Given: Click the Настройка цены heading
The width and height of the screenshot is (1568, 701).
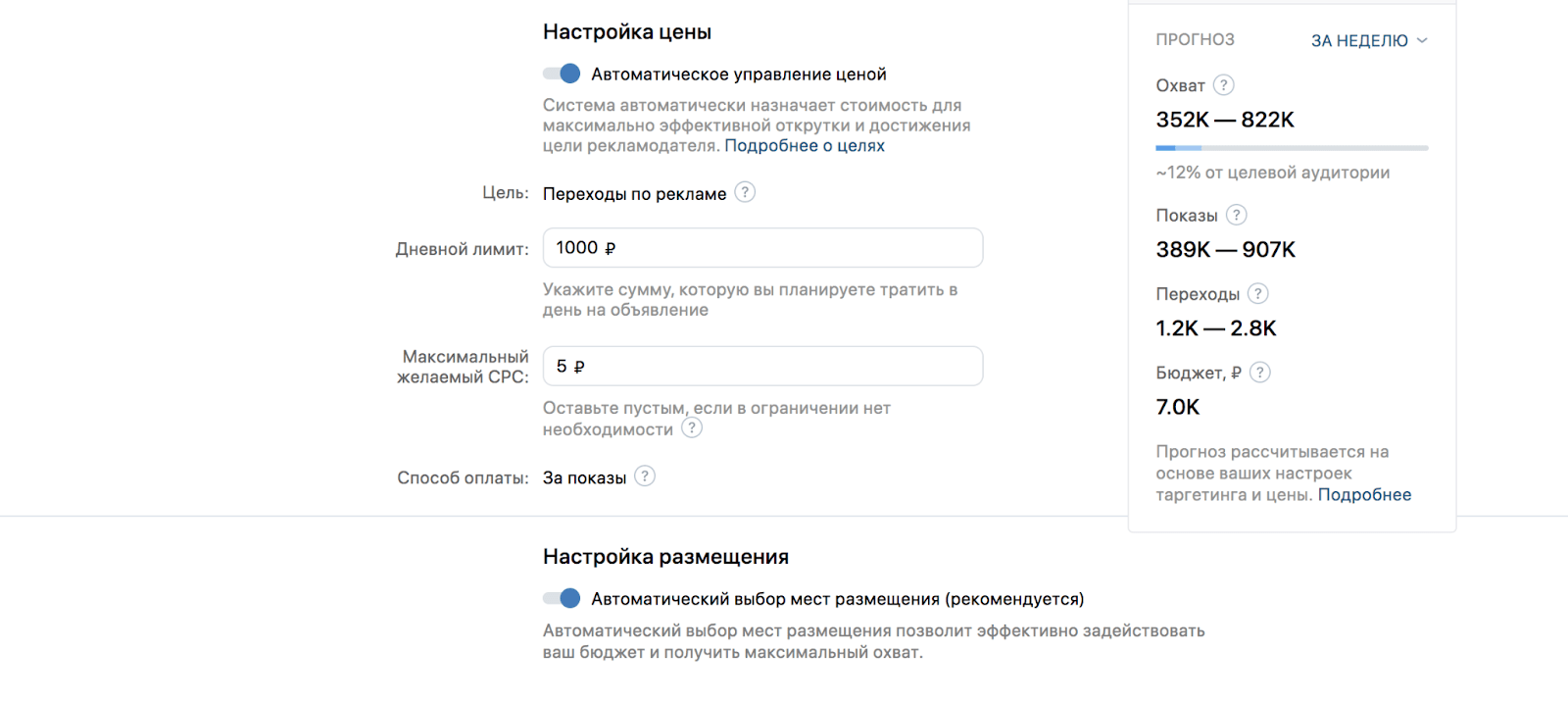Looking at the screenshot, I should click(627, 31).
